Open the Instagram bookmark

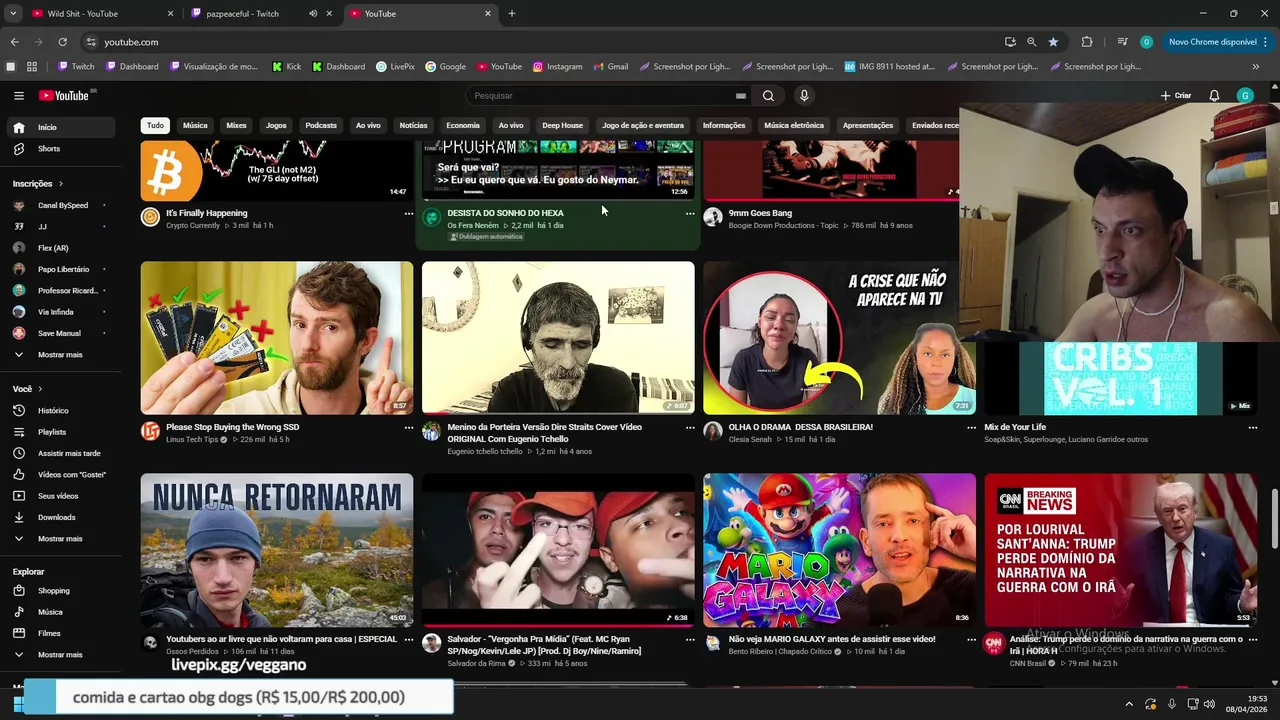click(x=557, y=67)
